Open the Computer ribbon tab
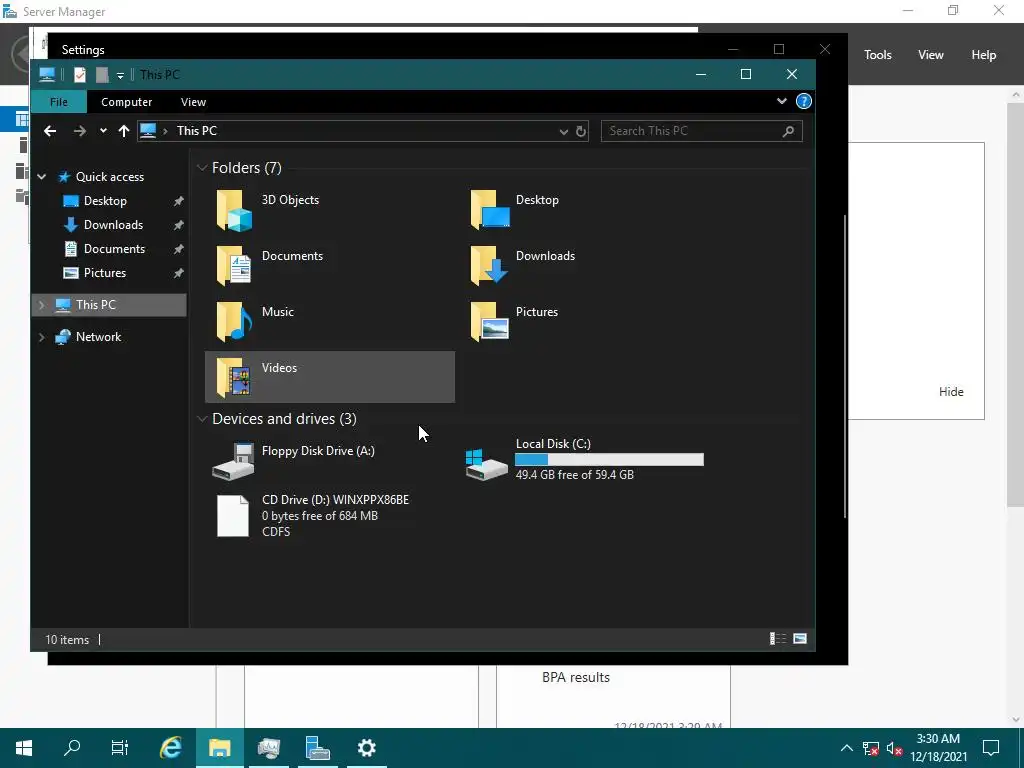1024x768 pixels. [126, 102]
